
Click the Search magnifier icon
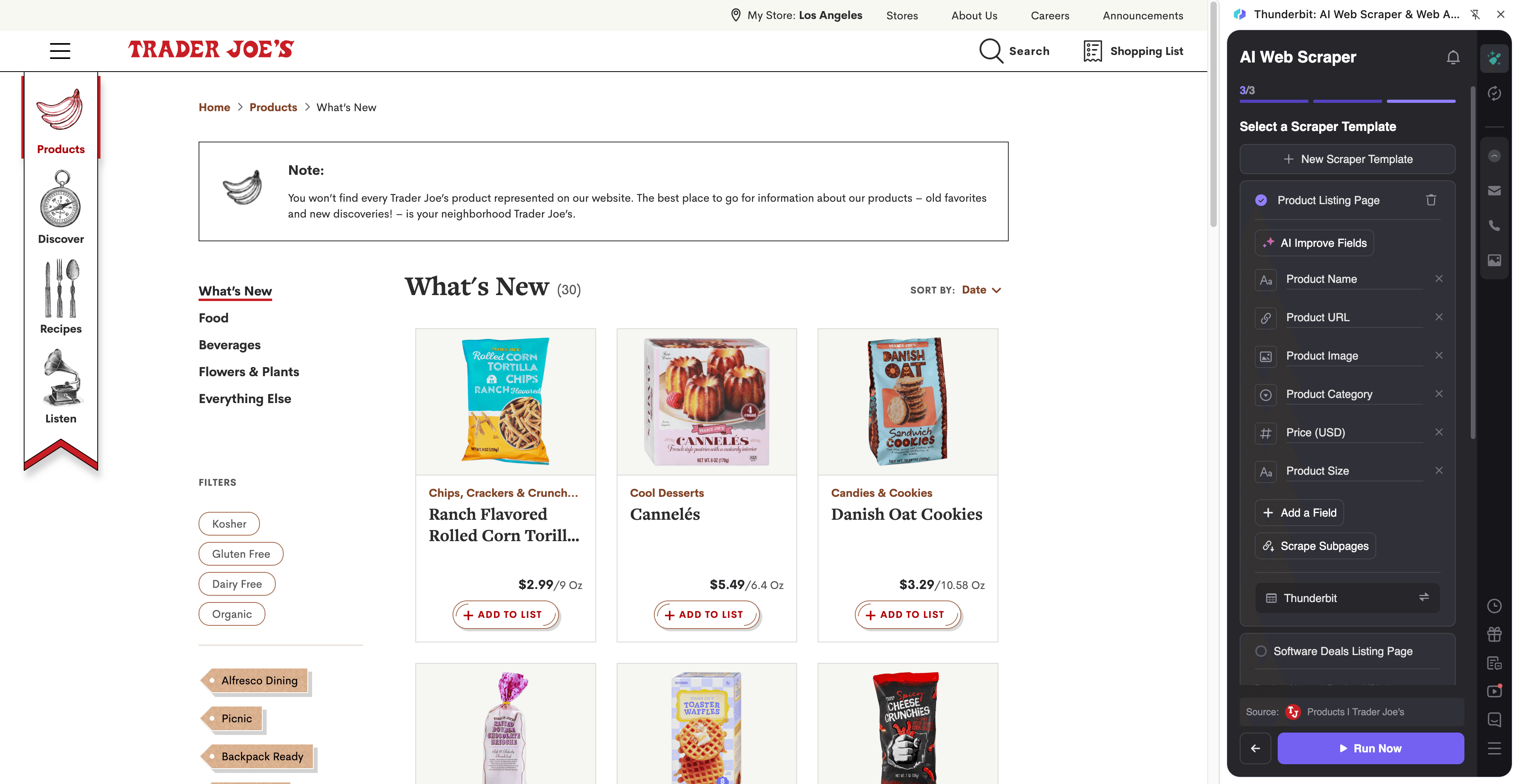[992, 51]
